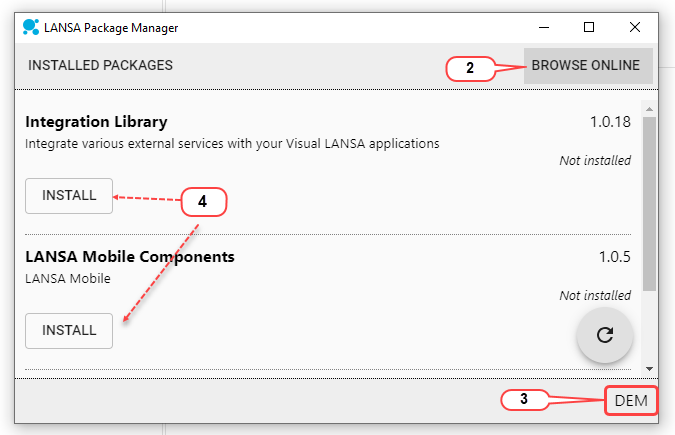Click the LANSA logo in the title bar
Screen dimensions: 675x435
31,27
